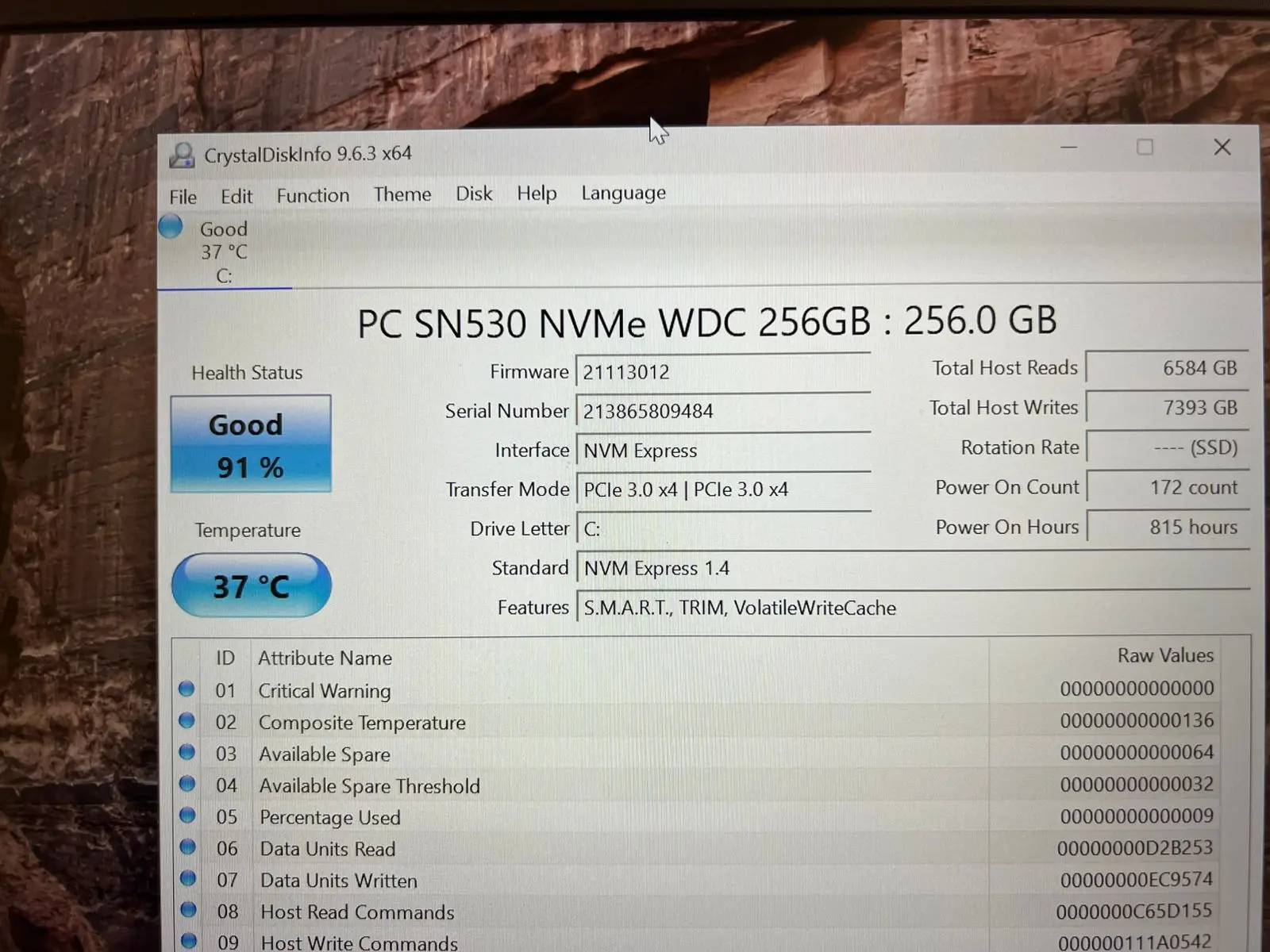Click the Features field listing S.M.A.R.T., TRIM
Viewport: 1270px width, 952px height.
point(913,608)
